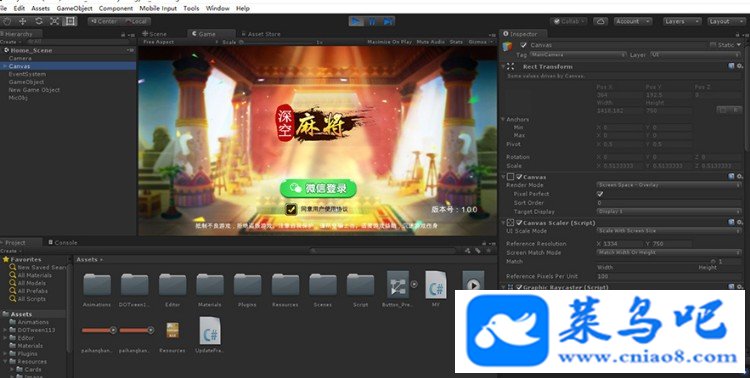Open the Component menu

tap(116, 8)
